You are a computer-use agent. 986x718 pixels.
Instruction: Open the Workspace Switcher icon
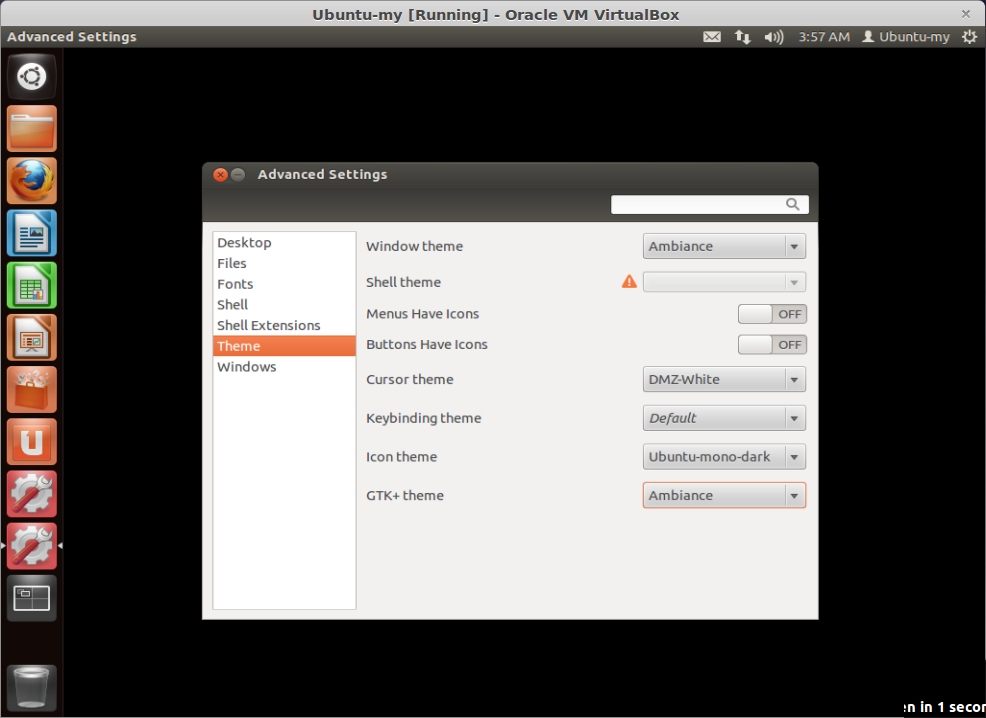coord(31,599)
